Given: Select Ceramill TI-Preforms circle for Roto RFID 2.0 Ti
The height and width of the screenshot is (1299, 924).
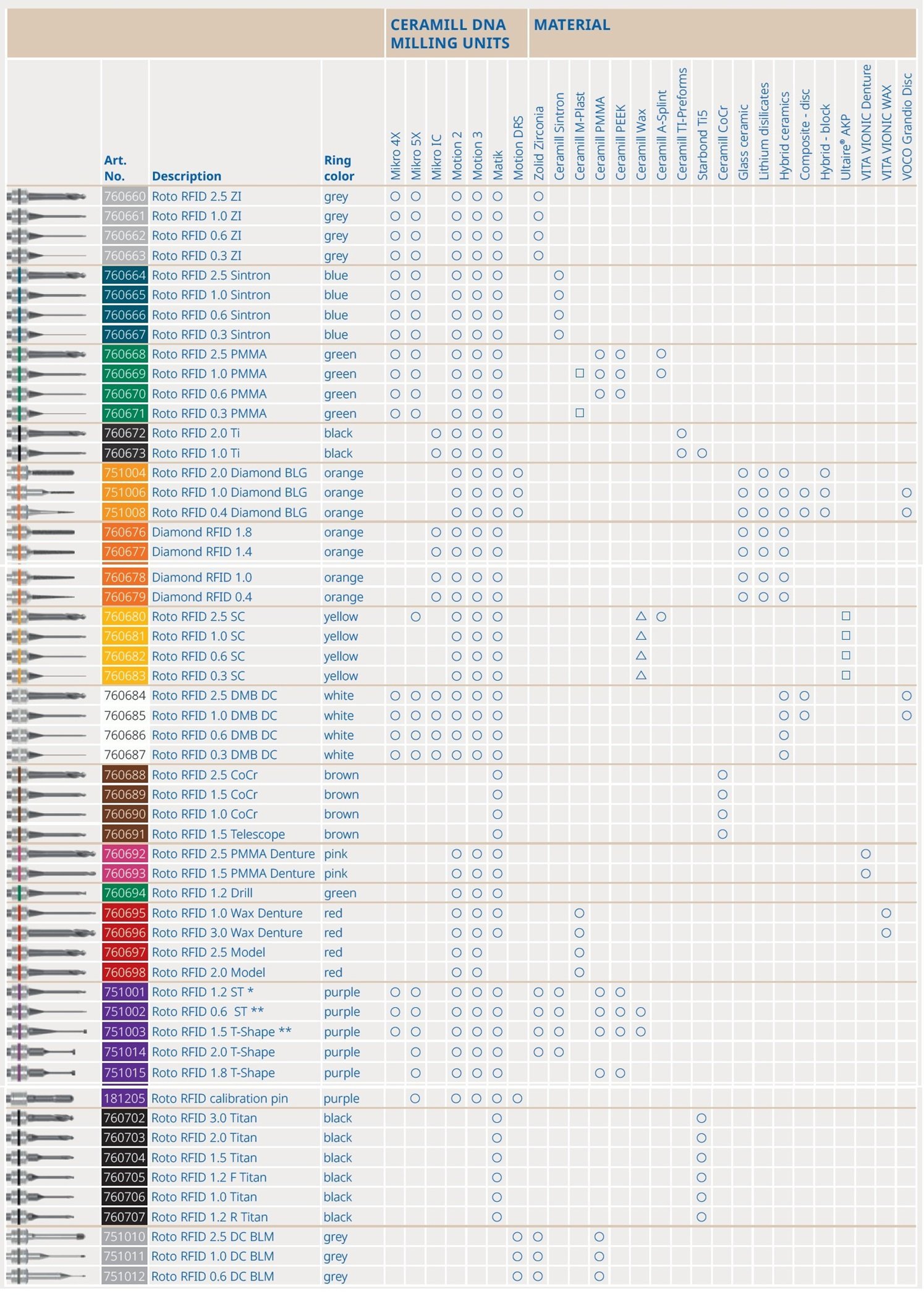Looking at the screenshot, I should click(x=682, y=433).
